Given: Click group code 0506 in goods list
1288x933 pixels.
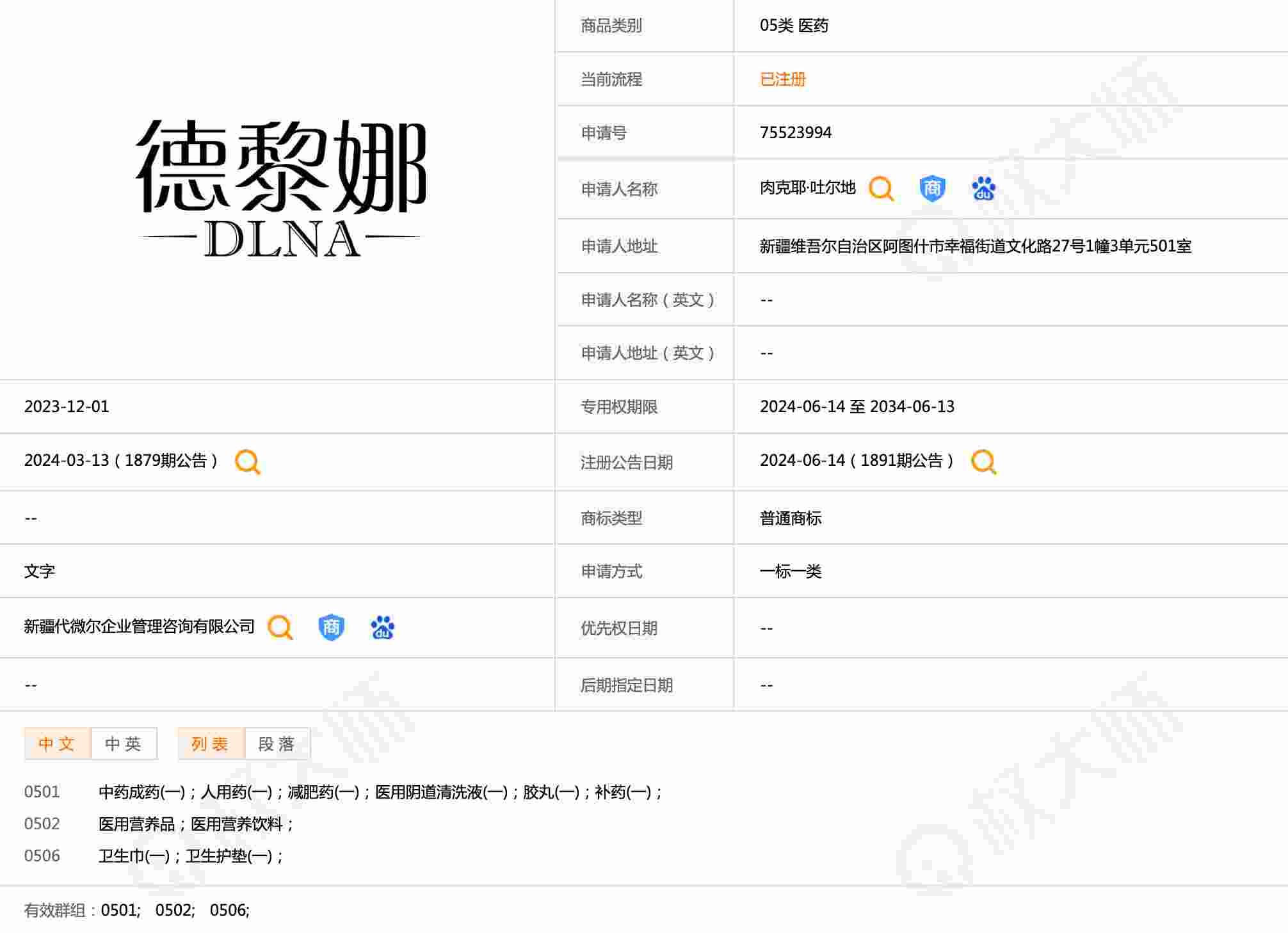Looking at the screenshot, I should (42, 856).
